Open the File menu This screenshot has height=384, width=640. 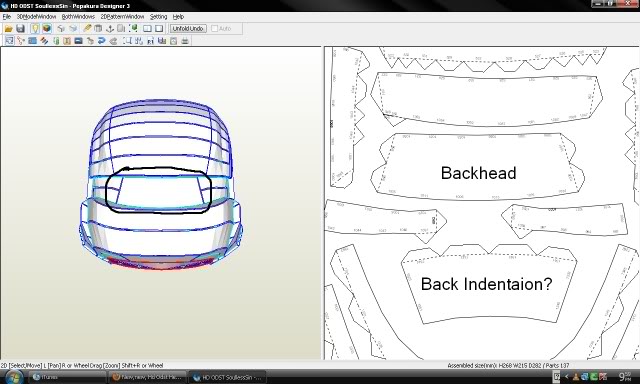(7, 17)
